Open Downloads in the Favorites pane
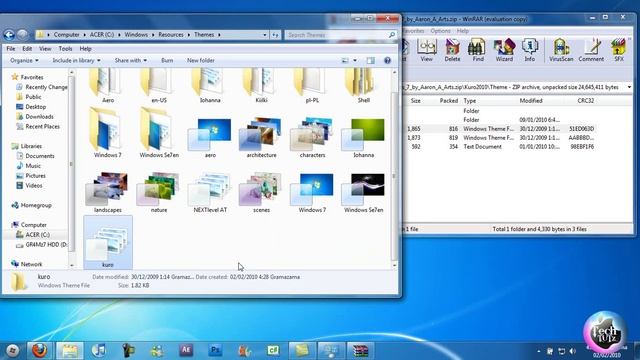 click(x=39, y=117)
